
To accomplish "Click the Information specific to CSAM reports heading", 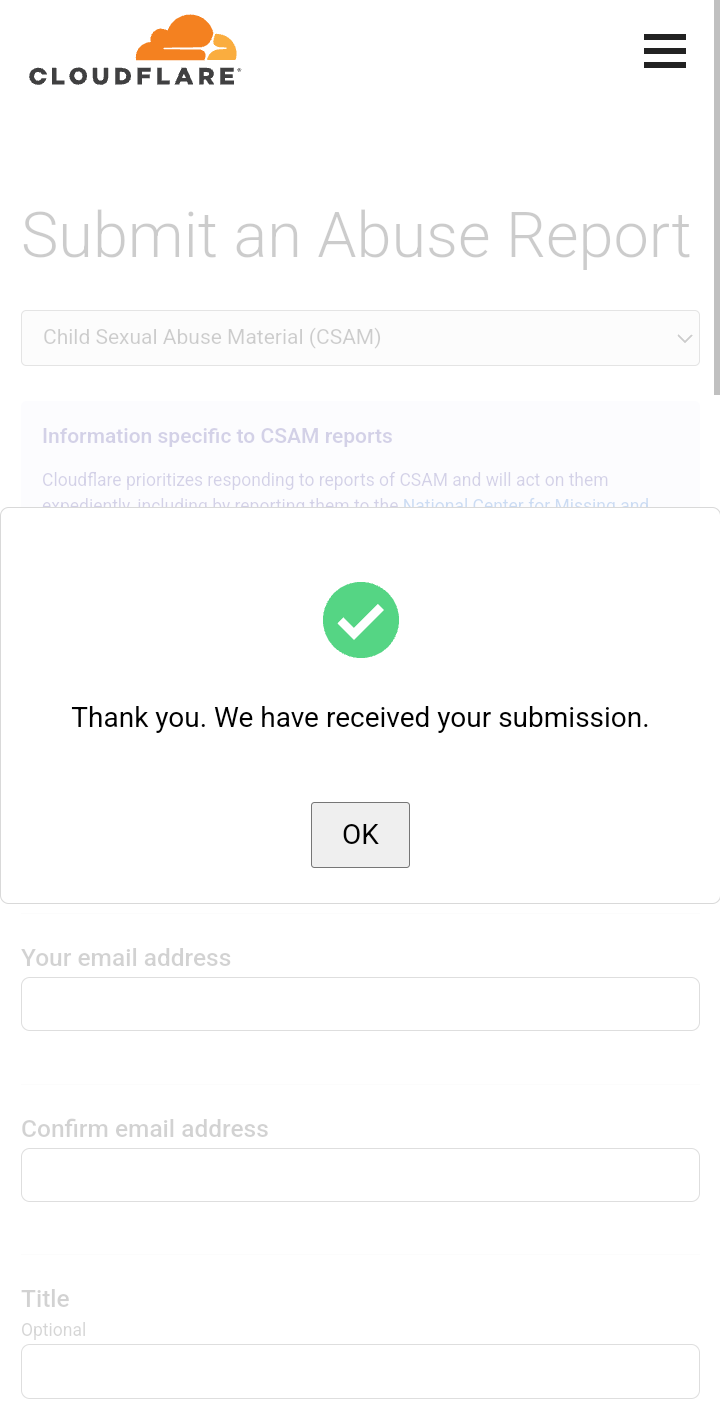I will 217,436.
